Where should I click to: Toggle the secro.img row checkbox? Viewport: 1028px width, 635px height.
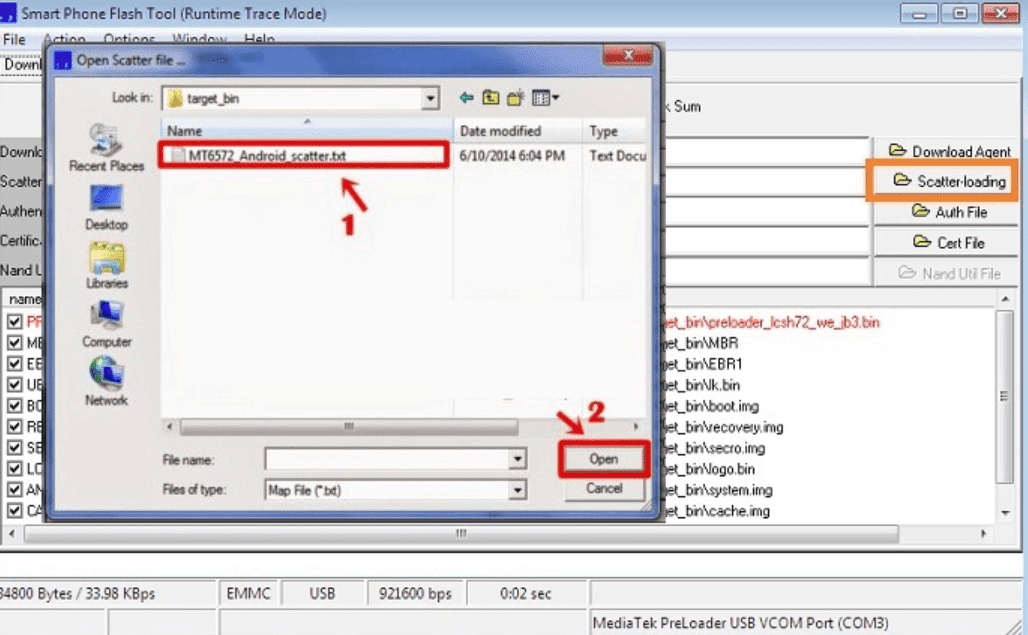point(14,448)
